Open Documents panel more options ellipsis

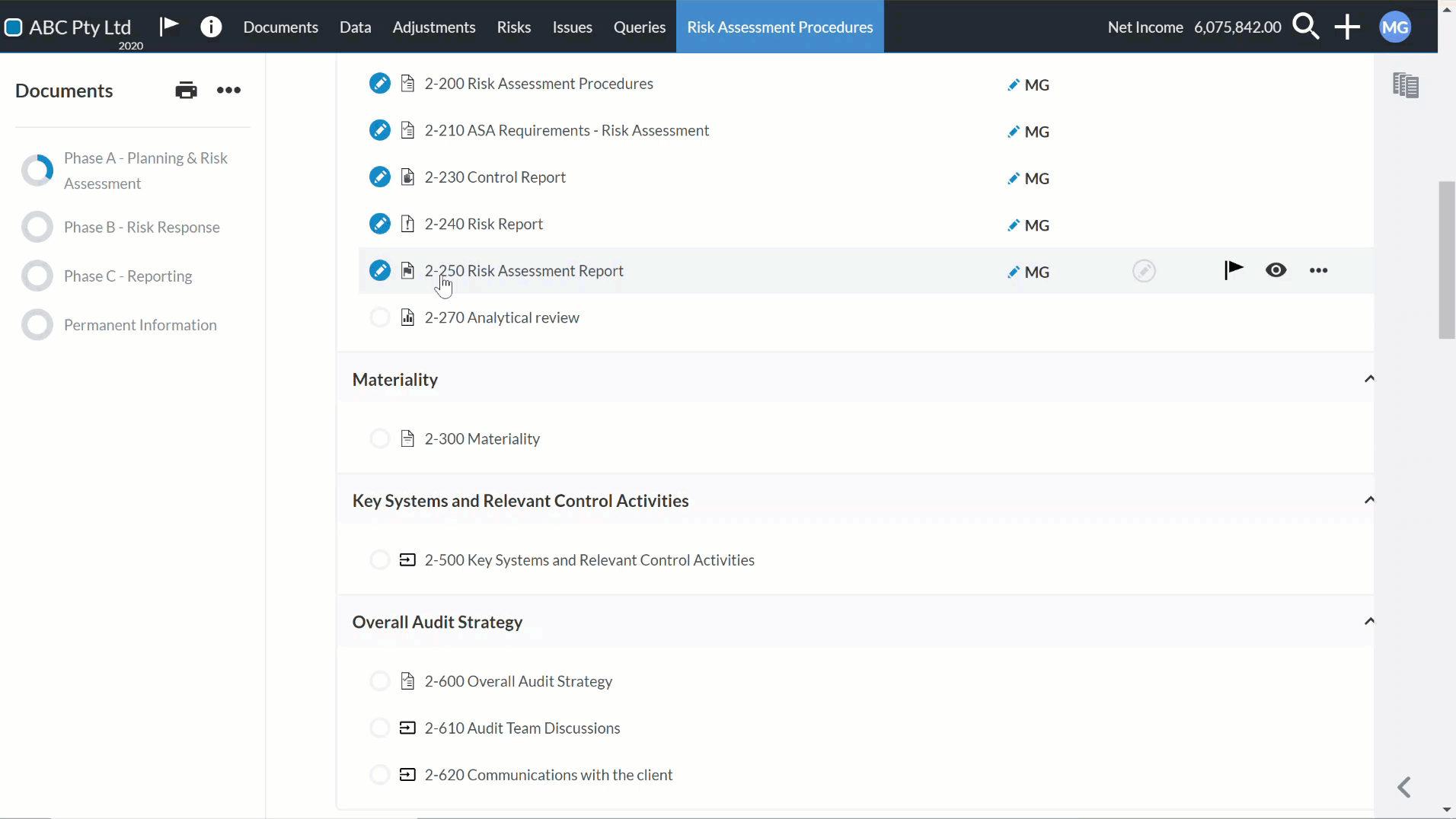pos(228,91)
